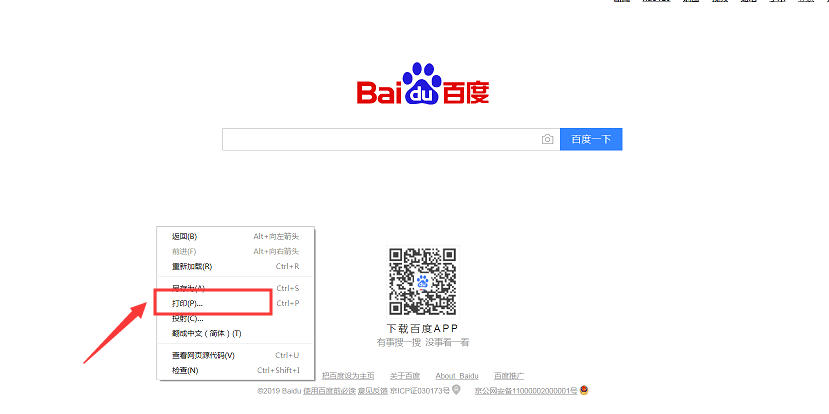
Task: Click the Baidu app QR code
Action: click(x=422, y=282)
